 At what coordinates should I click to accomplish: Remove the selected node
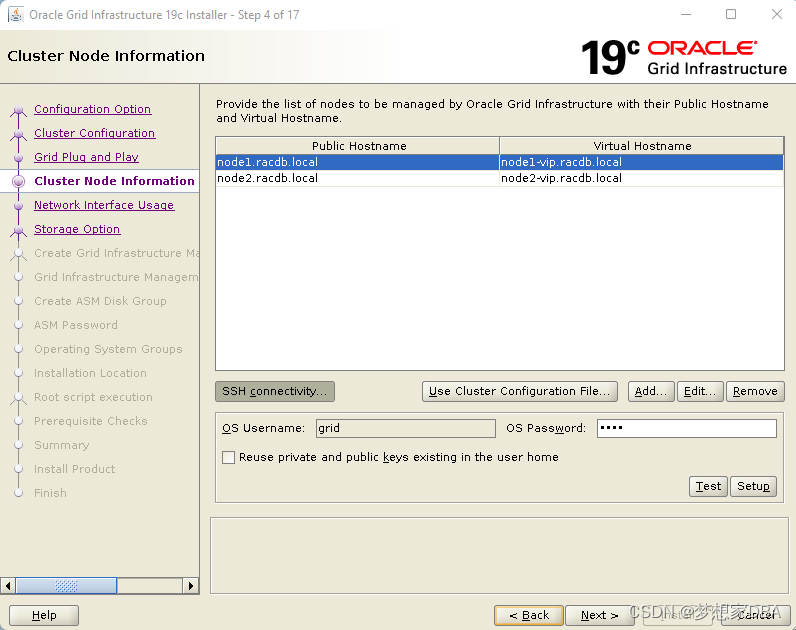coord(755,391)
